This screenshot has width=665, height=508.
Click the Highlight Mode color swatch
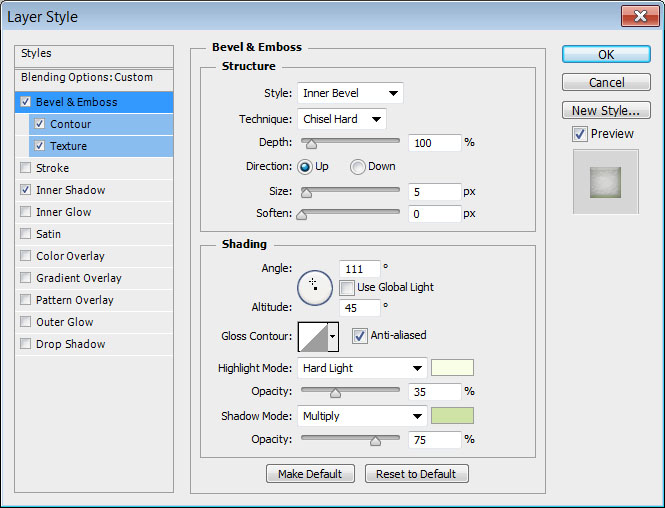click(452, 368)
